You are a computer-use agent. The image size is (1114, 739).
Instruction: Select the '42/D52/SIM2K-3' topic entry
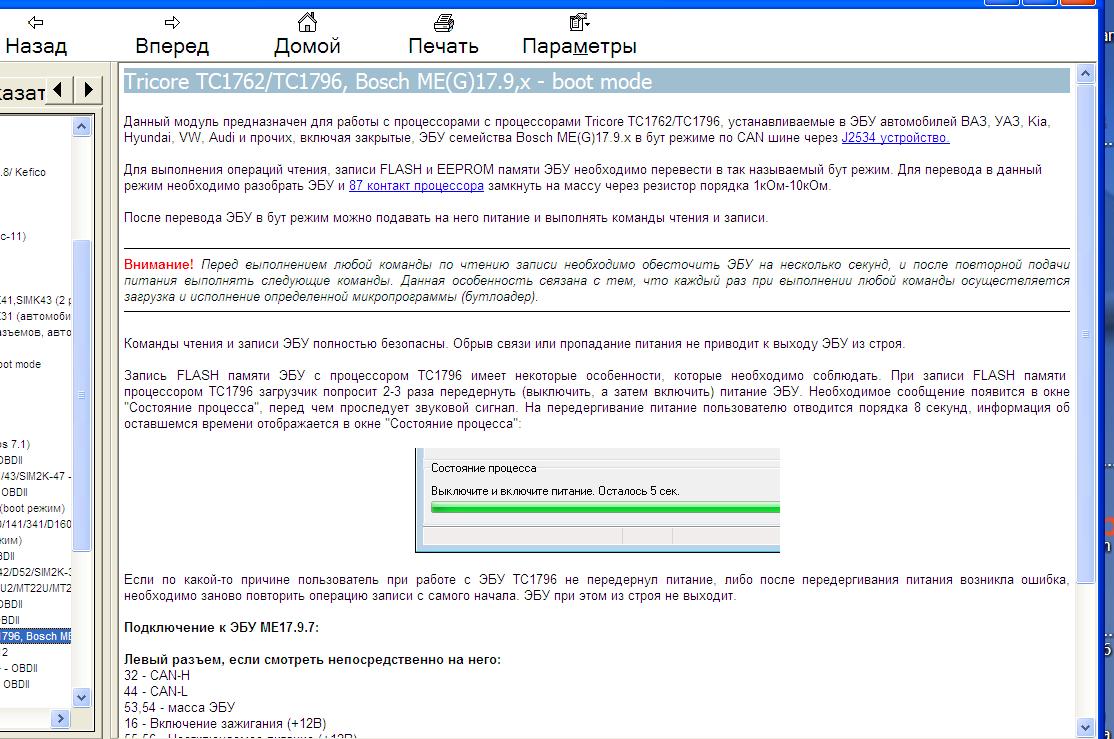click(36, 572)
